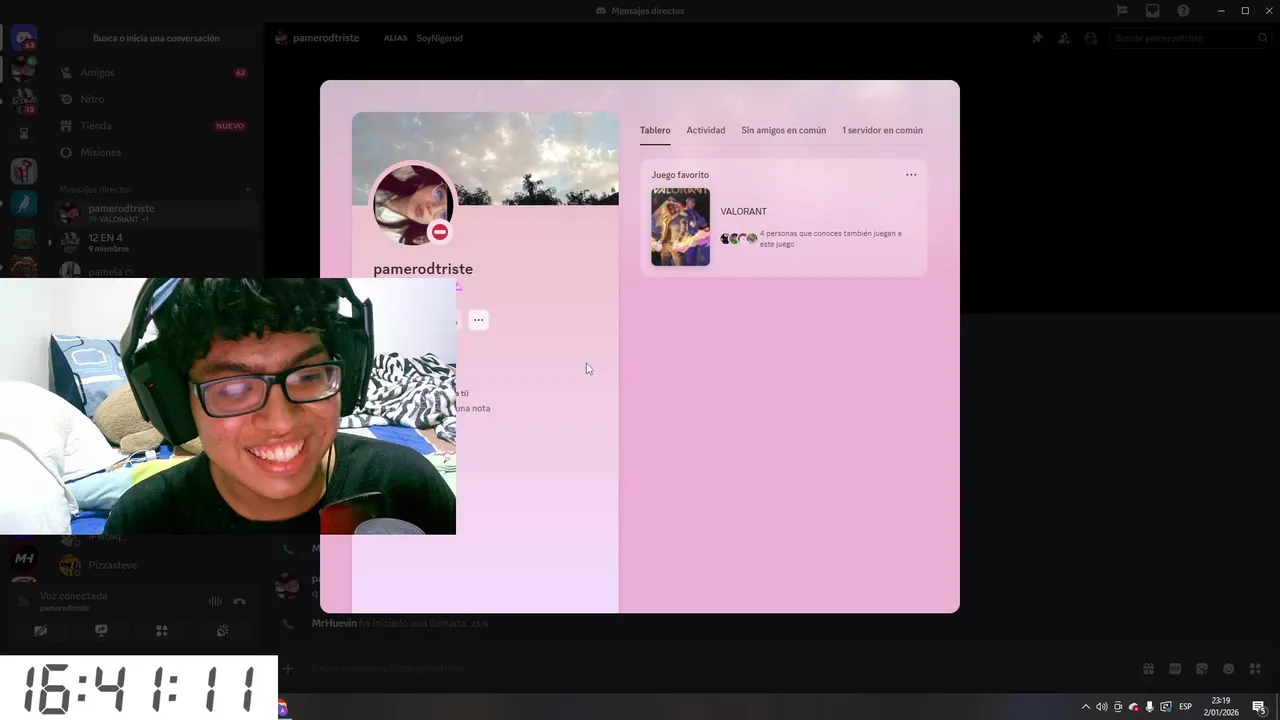Share your screen from voice panel

tap(101, 631)
